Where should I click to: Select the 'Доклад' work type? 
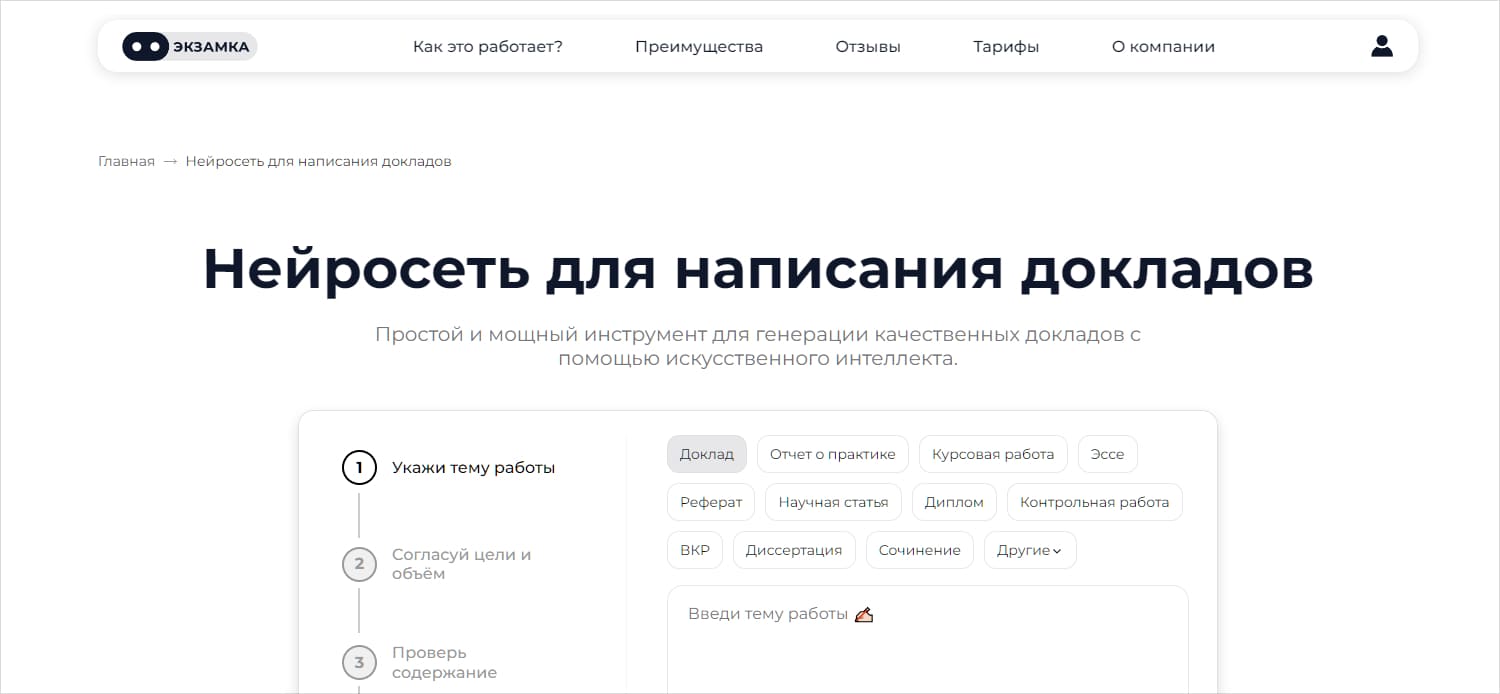pyautogui.click(x=706, y=453)
